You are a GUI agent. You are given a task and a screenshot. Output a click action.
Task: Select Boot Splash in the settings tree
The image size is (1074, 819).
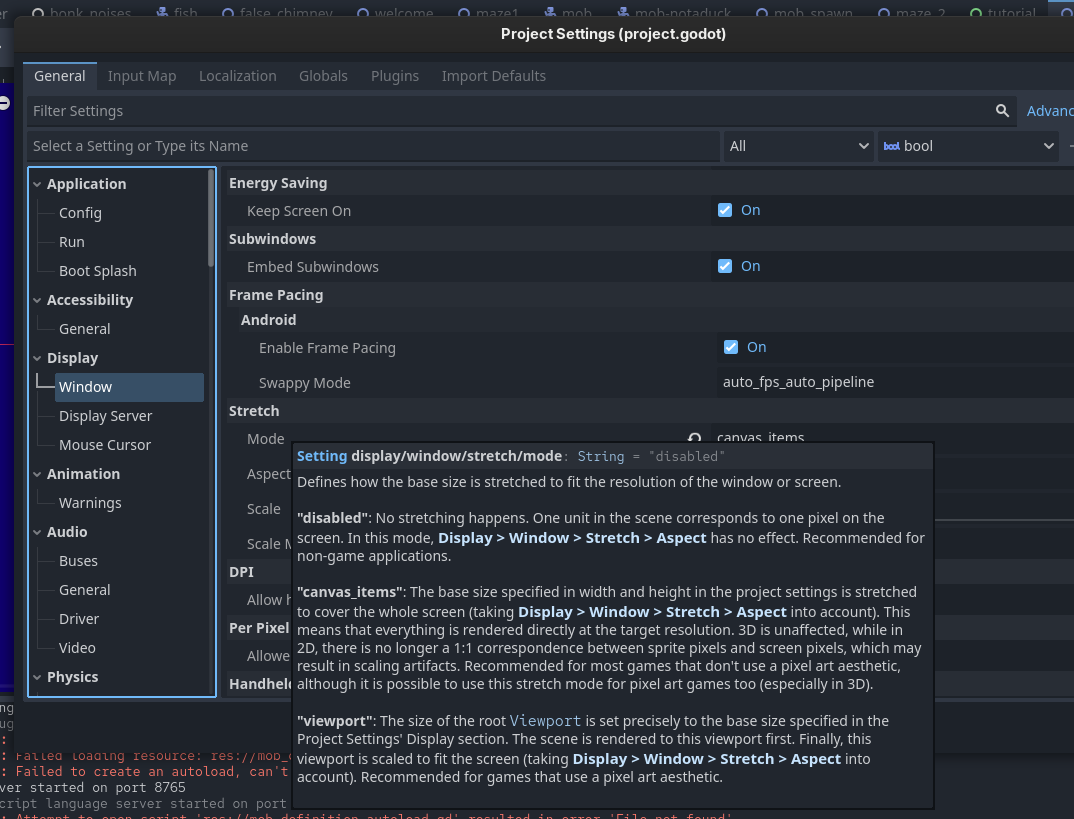point(97,271)
